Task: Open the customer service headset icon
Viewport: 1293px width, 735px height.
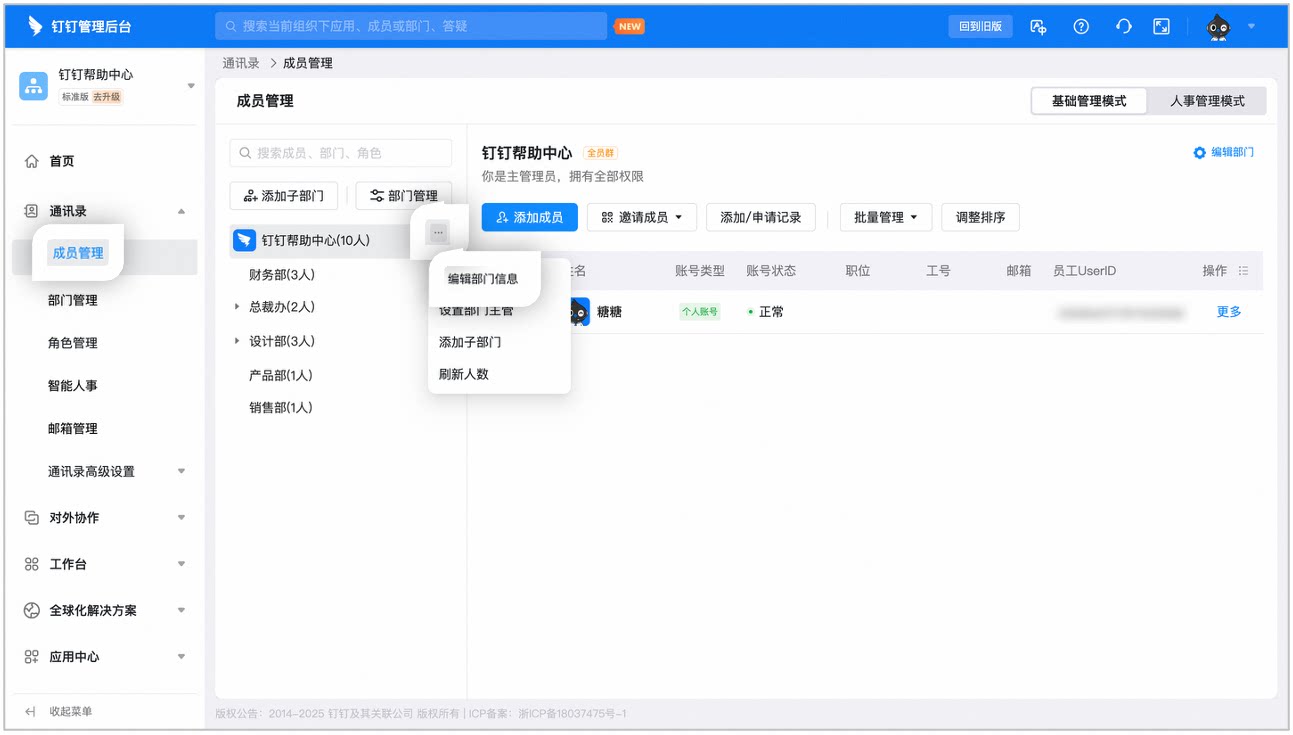Action: 1123,27
